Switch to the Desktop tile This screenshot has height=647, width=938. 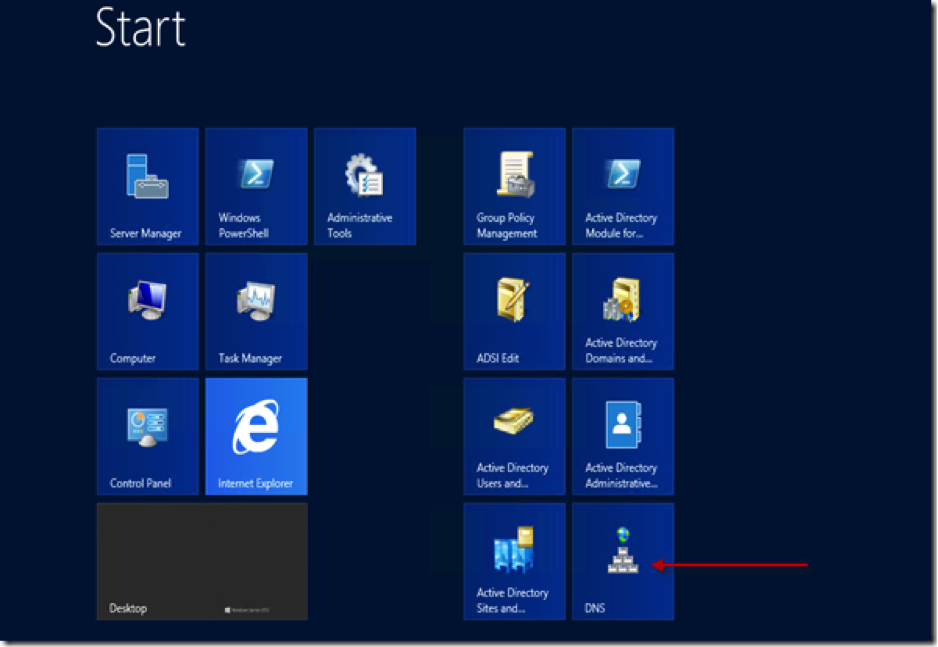(x=202, y=561)
